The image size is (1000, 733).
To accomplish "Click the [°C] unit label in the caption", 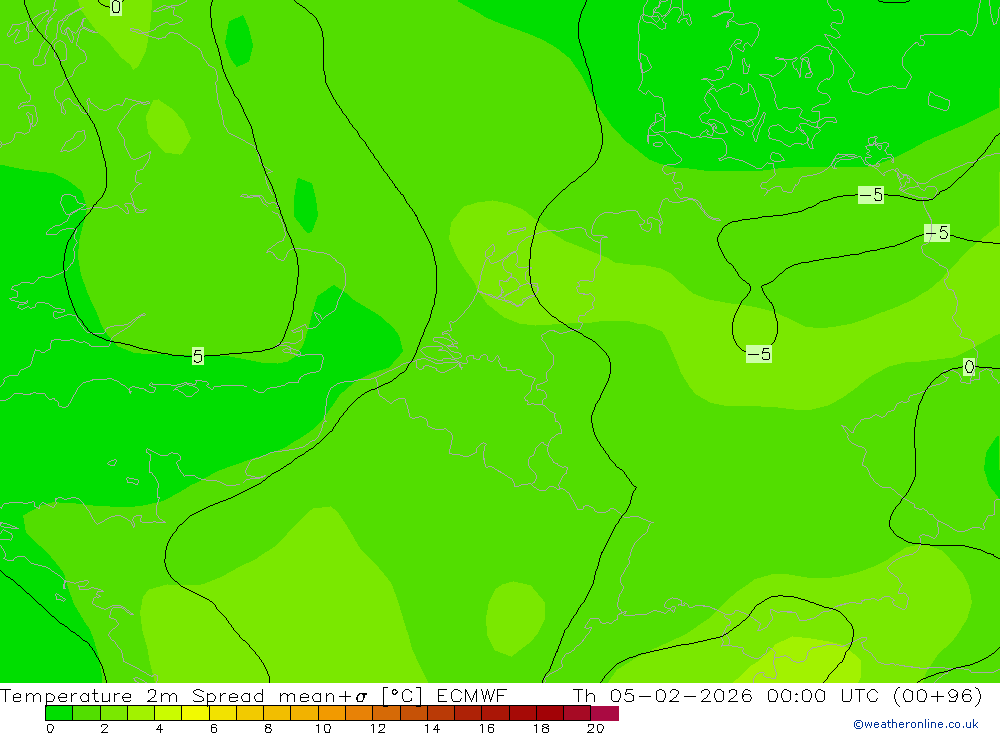I will tap(402, 695).
